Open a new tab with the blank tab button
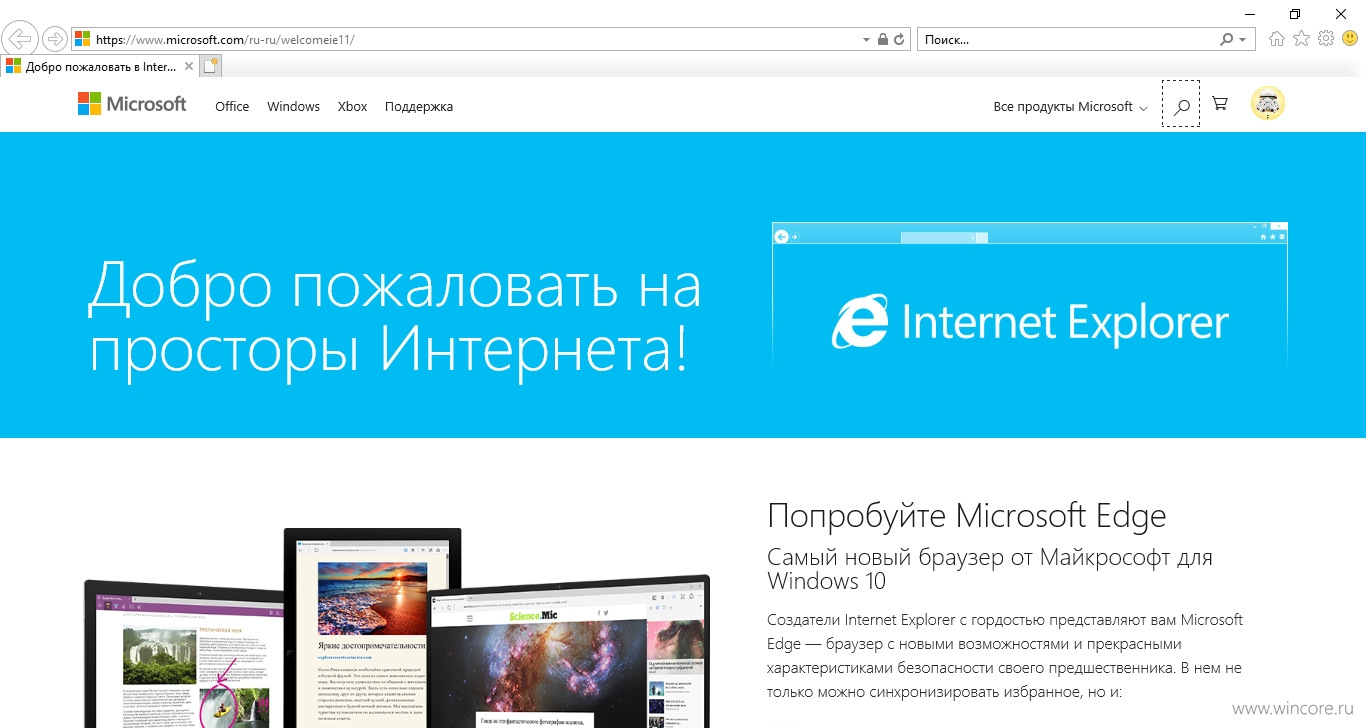The height and width of the screenshot is (728, 1366). pos(211,67)
